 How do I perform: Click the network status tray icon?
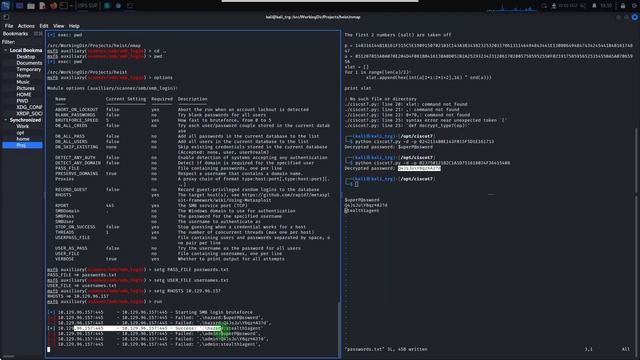coord(554,6)
